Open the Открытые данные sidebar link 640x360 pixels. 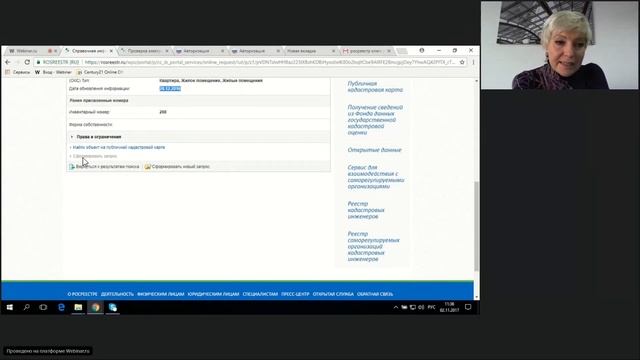pos(374,150)
